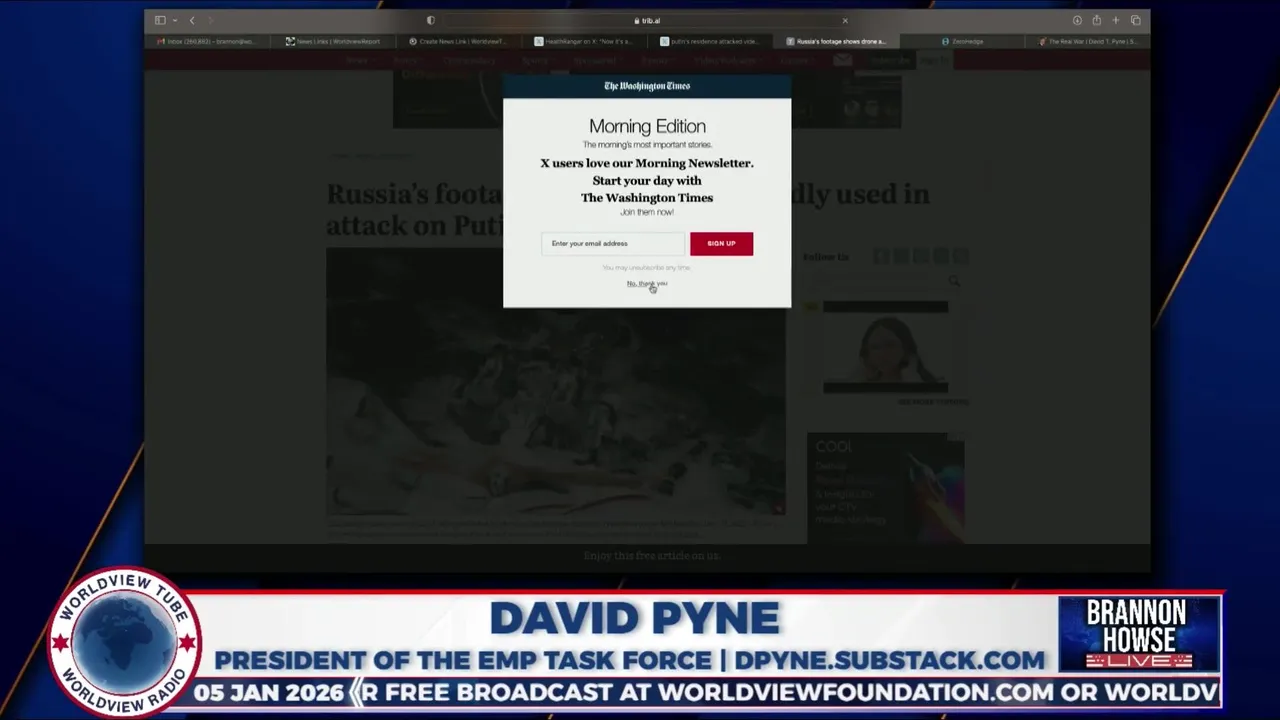Switch to the Inbox mail tab
The height and width of the screenshot is (720, 1280).
coord(207,41)
